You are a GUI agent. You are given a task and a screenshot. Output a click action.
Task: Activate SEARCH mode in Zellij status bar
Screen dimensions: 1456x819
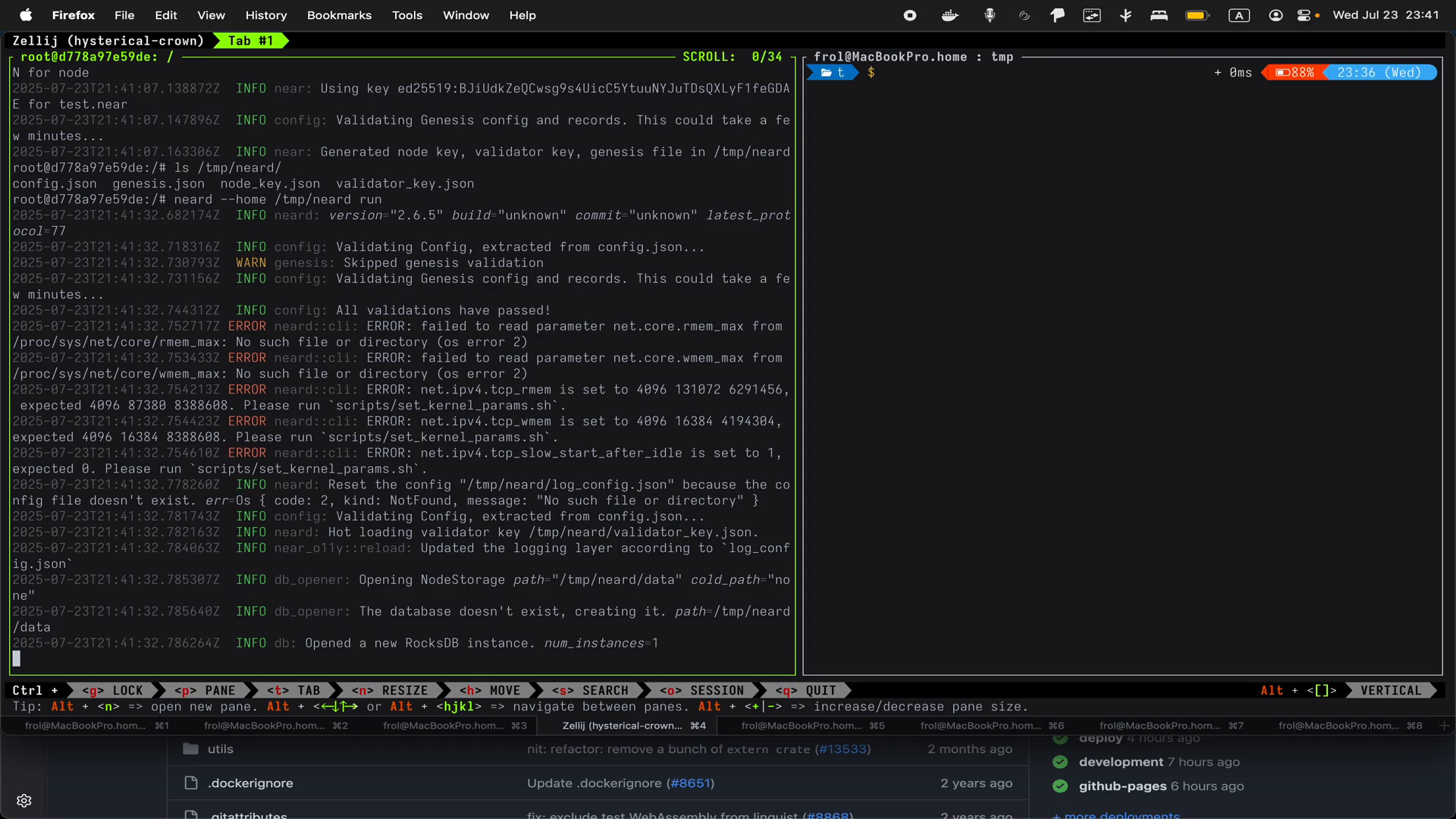(x=598, y=690)
